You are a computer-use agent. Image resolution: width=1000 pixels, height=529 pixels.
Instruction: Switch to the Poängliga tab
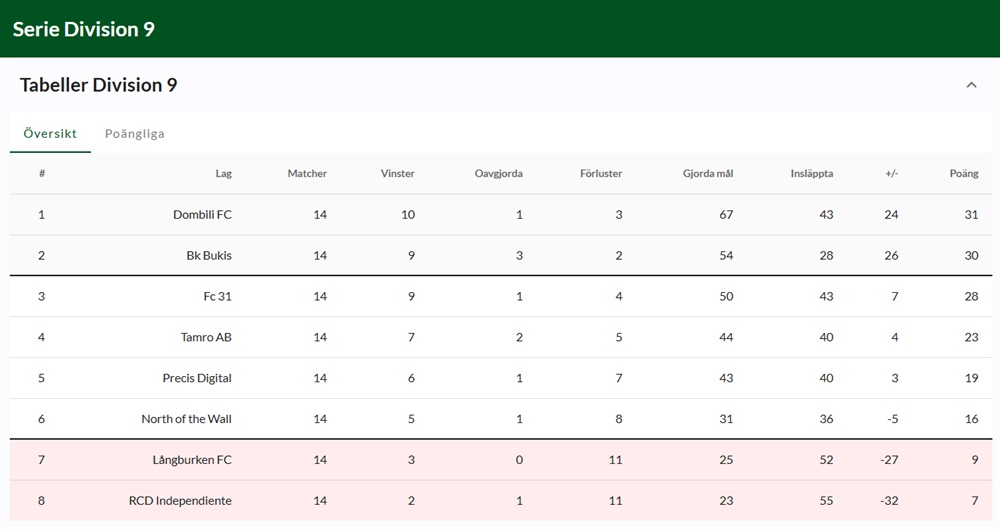pyautogui.click(x=135, y=133)
